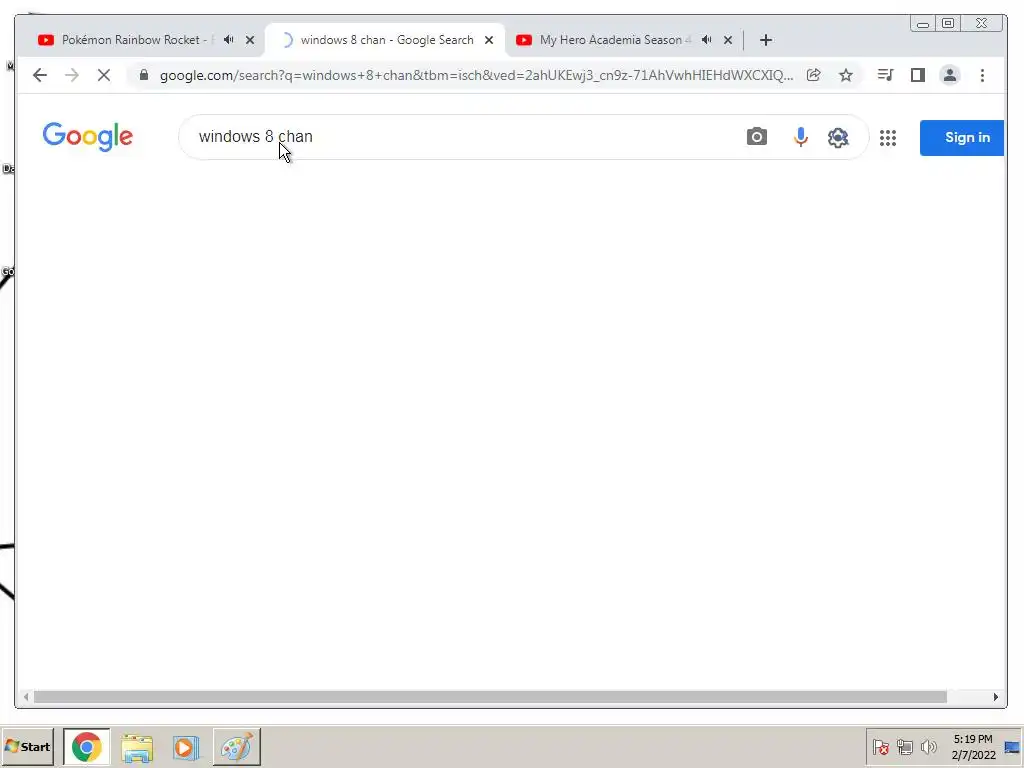
Task: Open Chrome's three-dot menu
Action: 982,75
